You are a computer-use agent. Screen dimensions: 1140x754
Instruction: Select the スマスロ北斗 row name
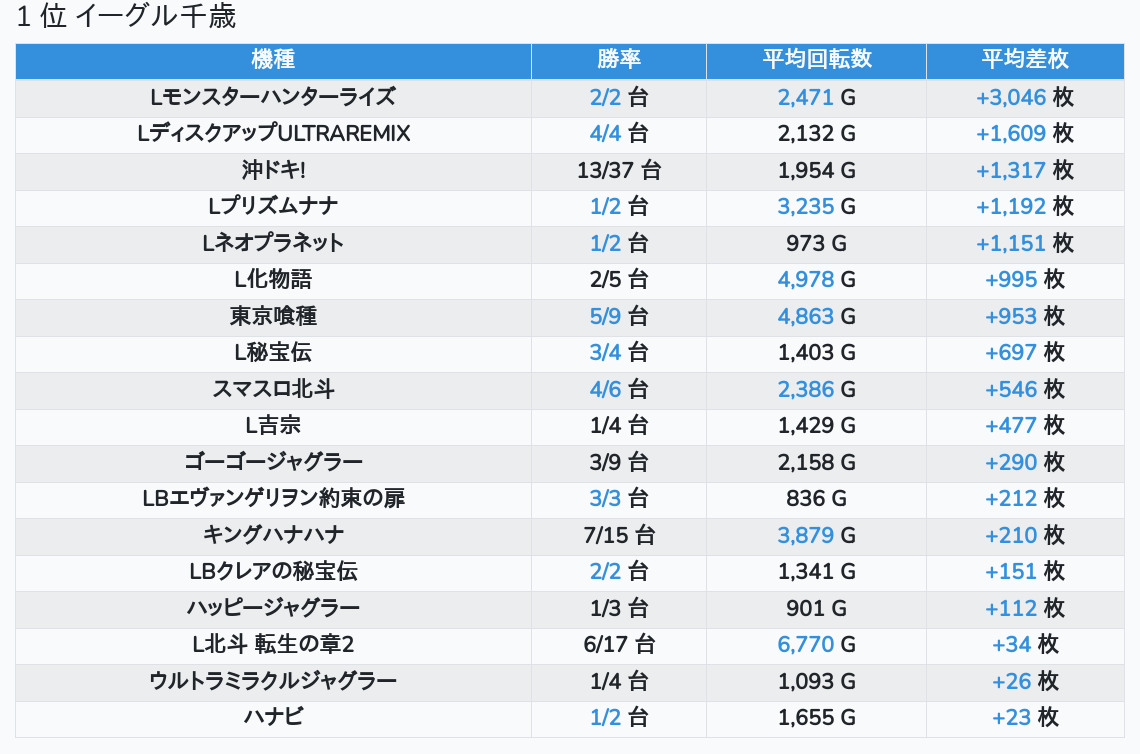273,390
